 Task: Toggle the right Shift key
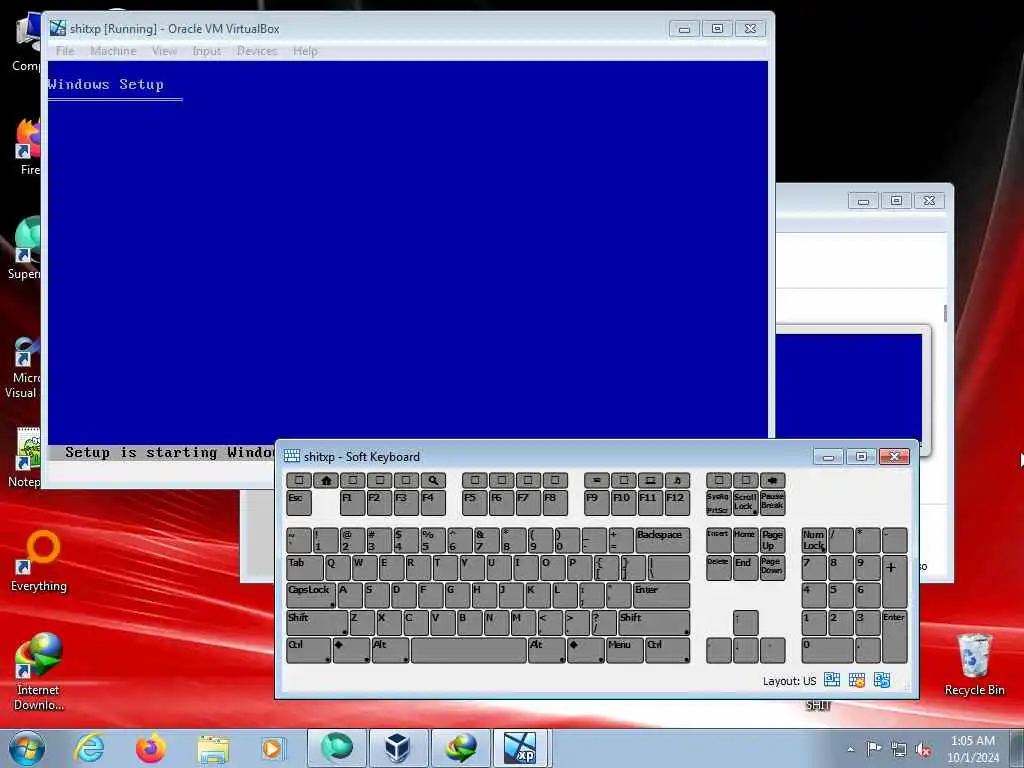tap(654, 622)
